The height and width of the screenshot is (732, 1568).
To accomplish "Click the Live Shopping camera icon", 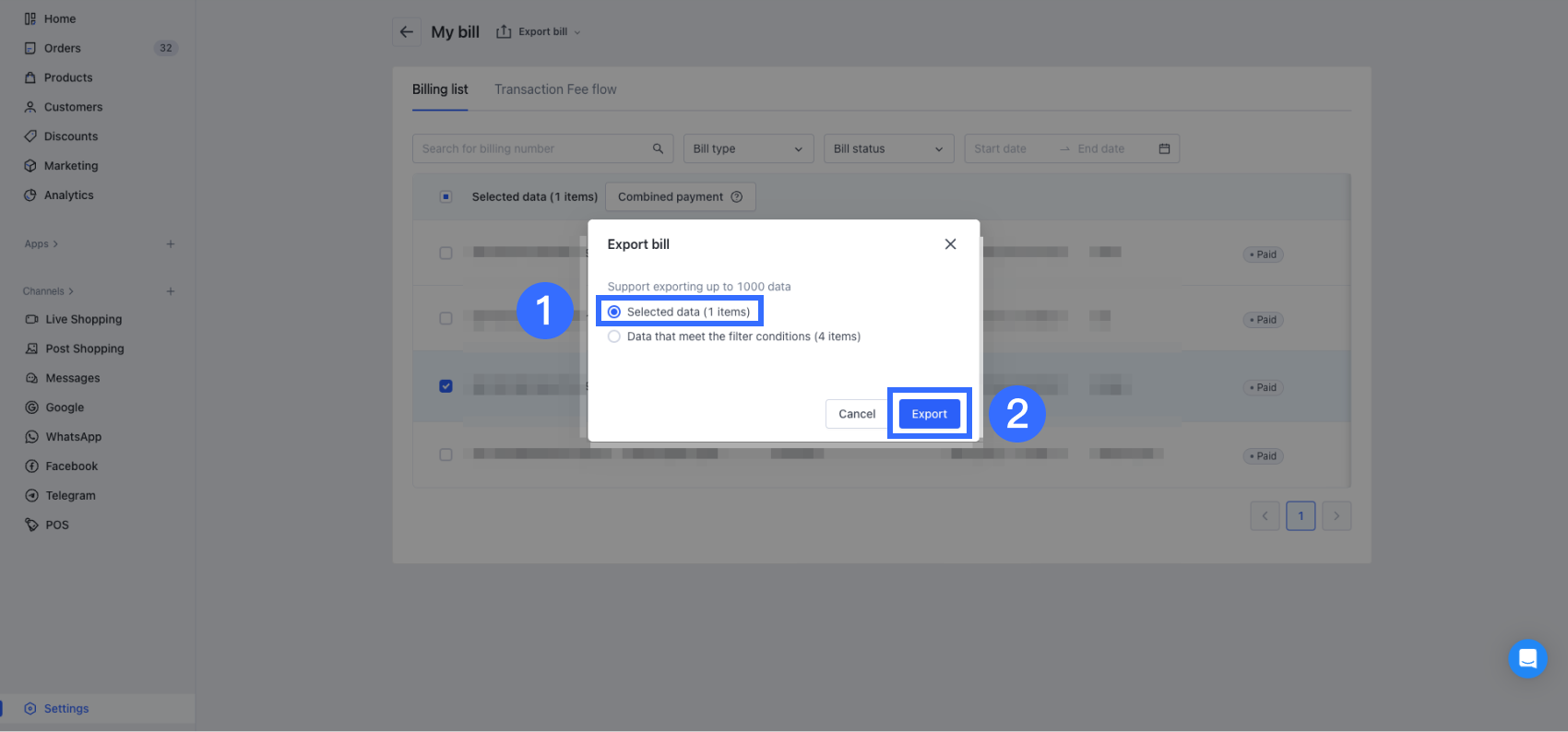I will 32,319.
